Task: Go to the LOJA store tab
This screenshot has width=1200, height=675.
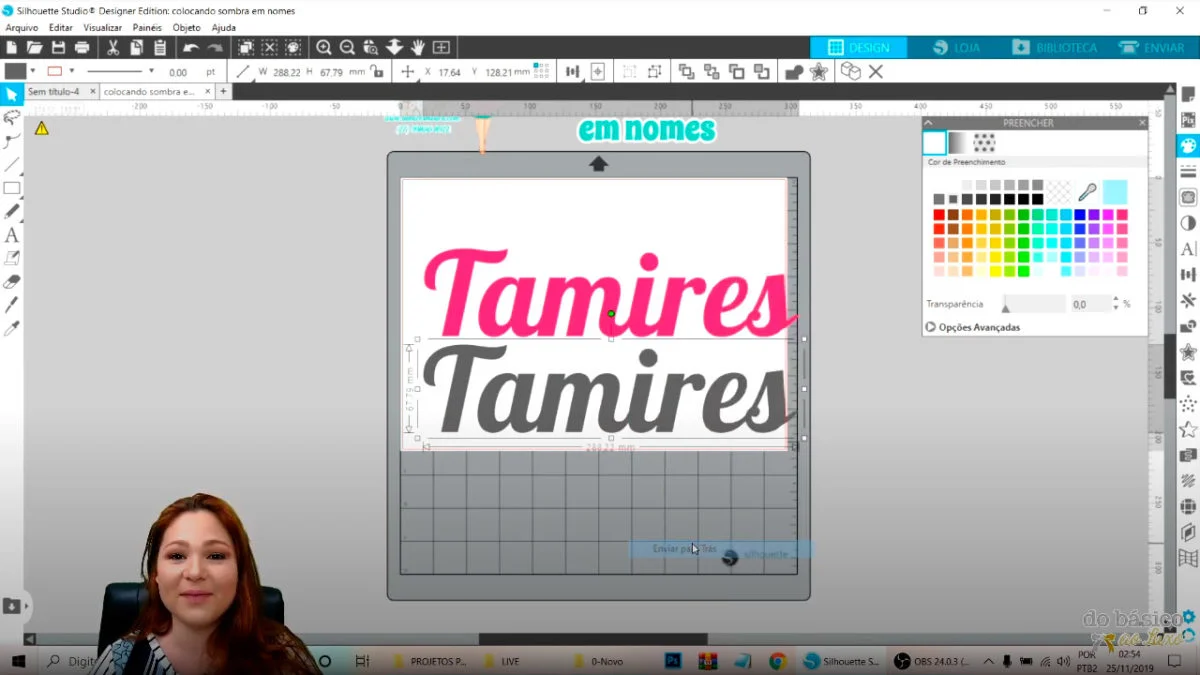Action: [956, 47]
